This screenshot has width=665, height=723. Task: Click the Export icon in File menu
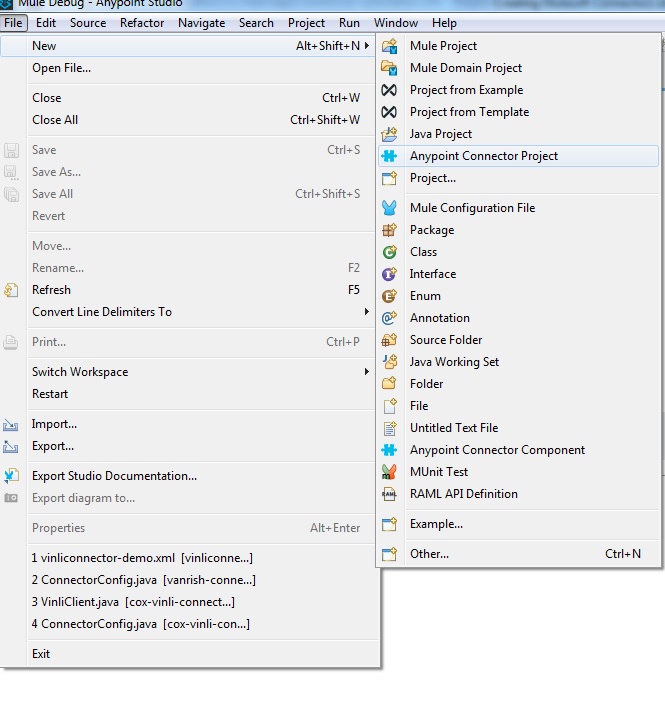click(x=11, y=446)
